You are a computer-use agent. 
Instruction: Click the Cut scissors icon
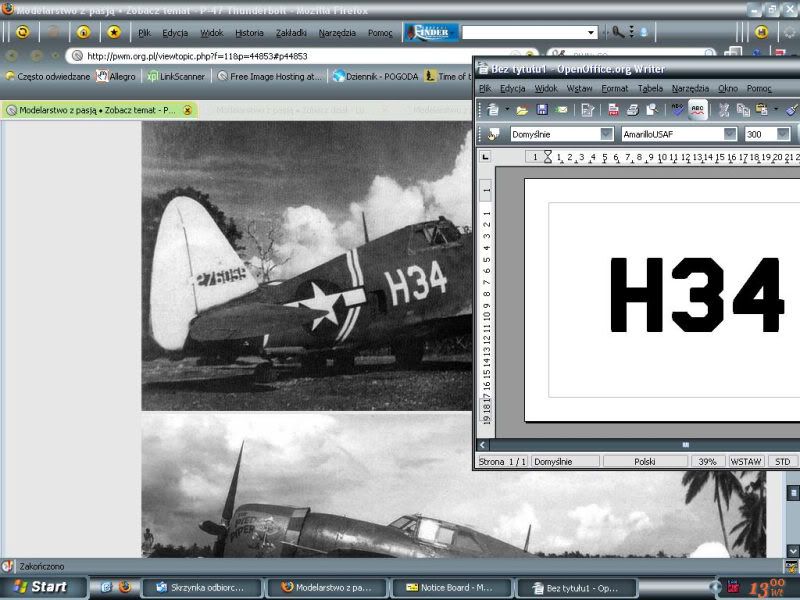click(725, 109)
